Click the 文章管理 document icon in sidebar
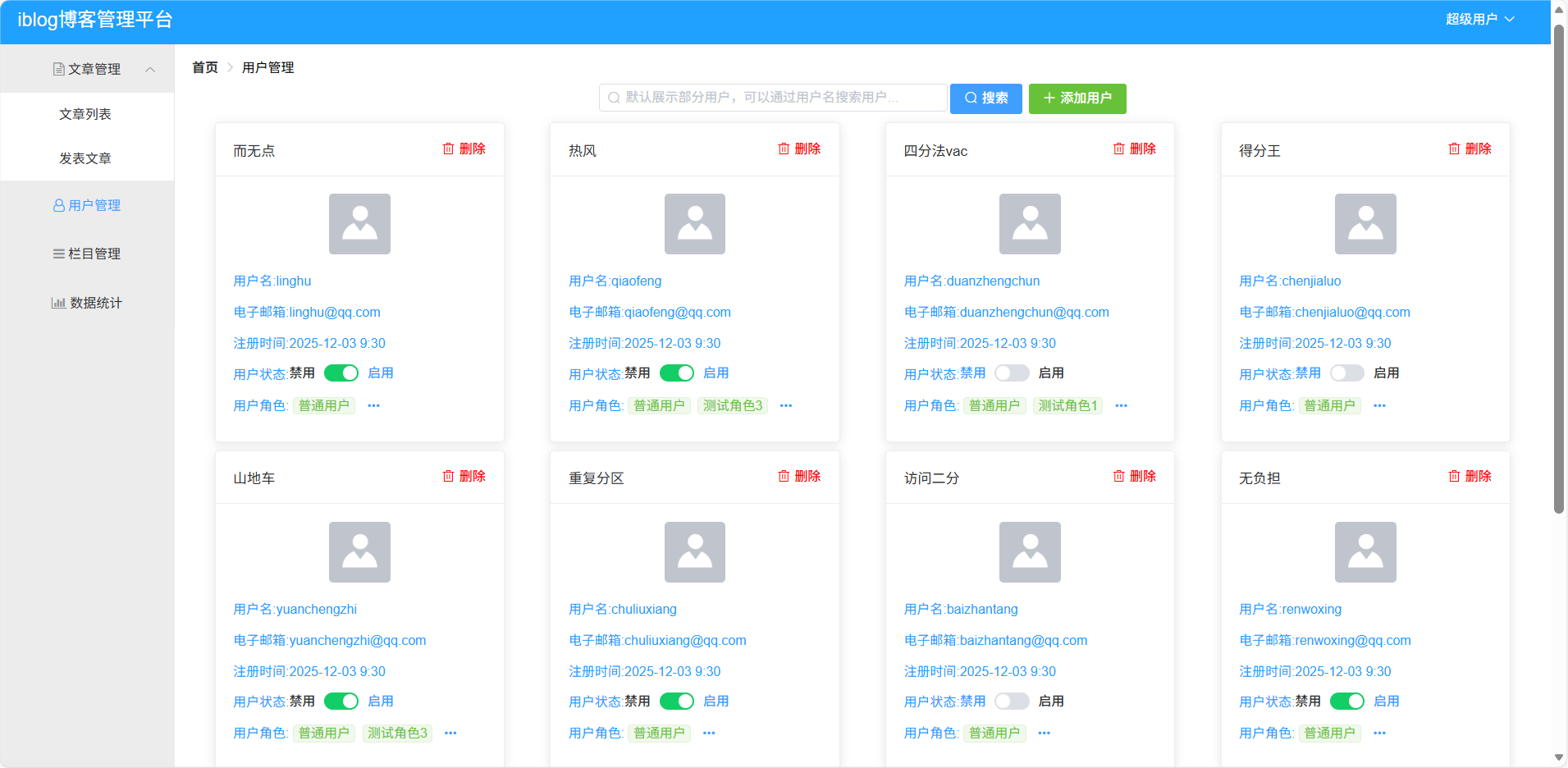 pos(57,69)
